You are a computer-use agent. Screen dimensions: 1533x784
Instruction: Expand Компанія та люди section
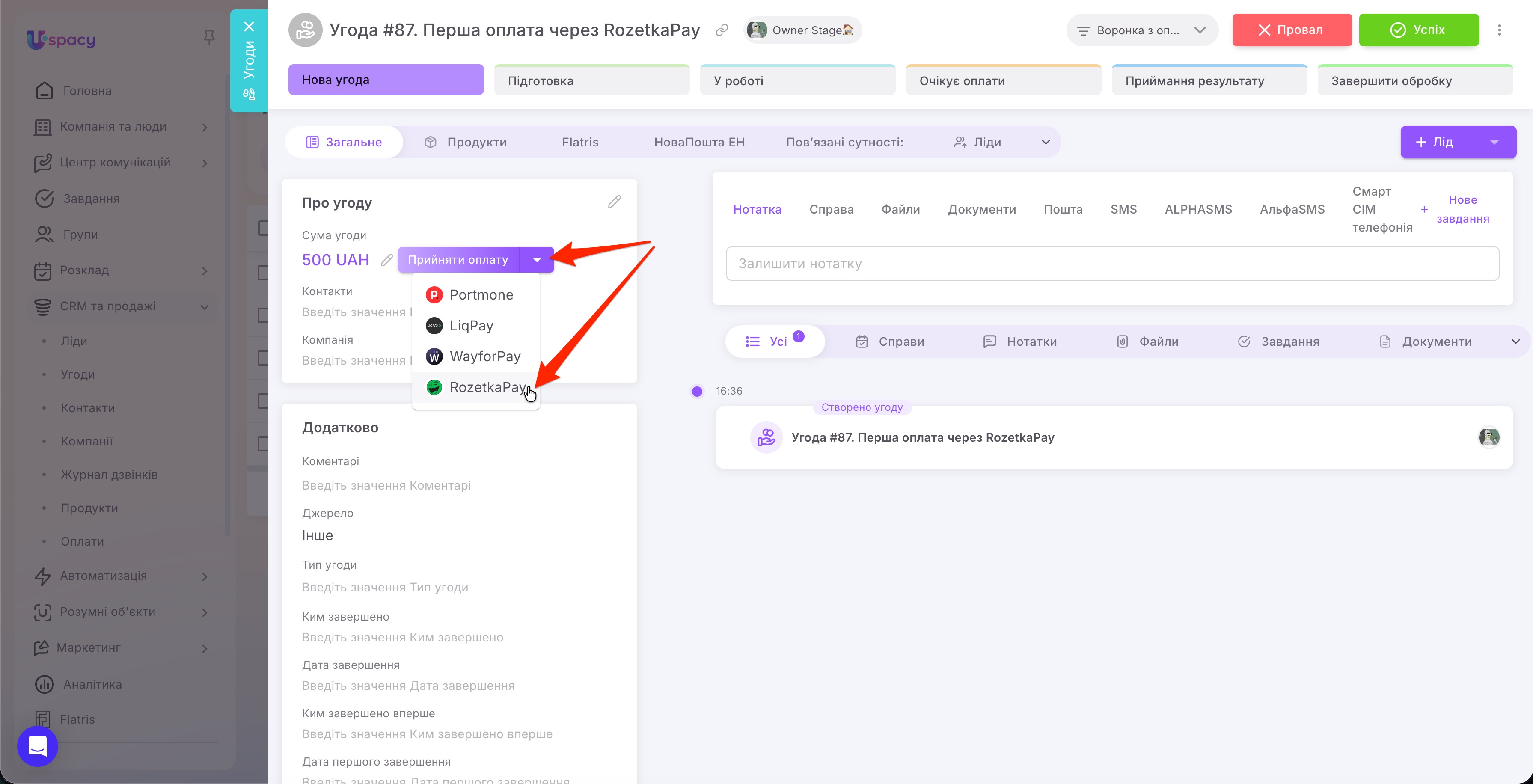pos(122,127)
